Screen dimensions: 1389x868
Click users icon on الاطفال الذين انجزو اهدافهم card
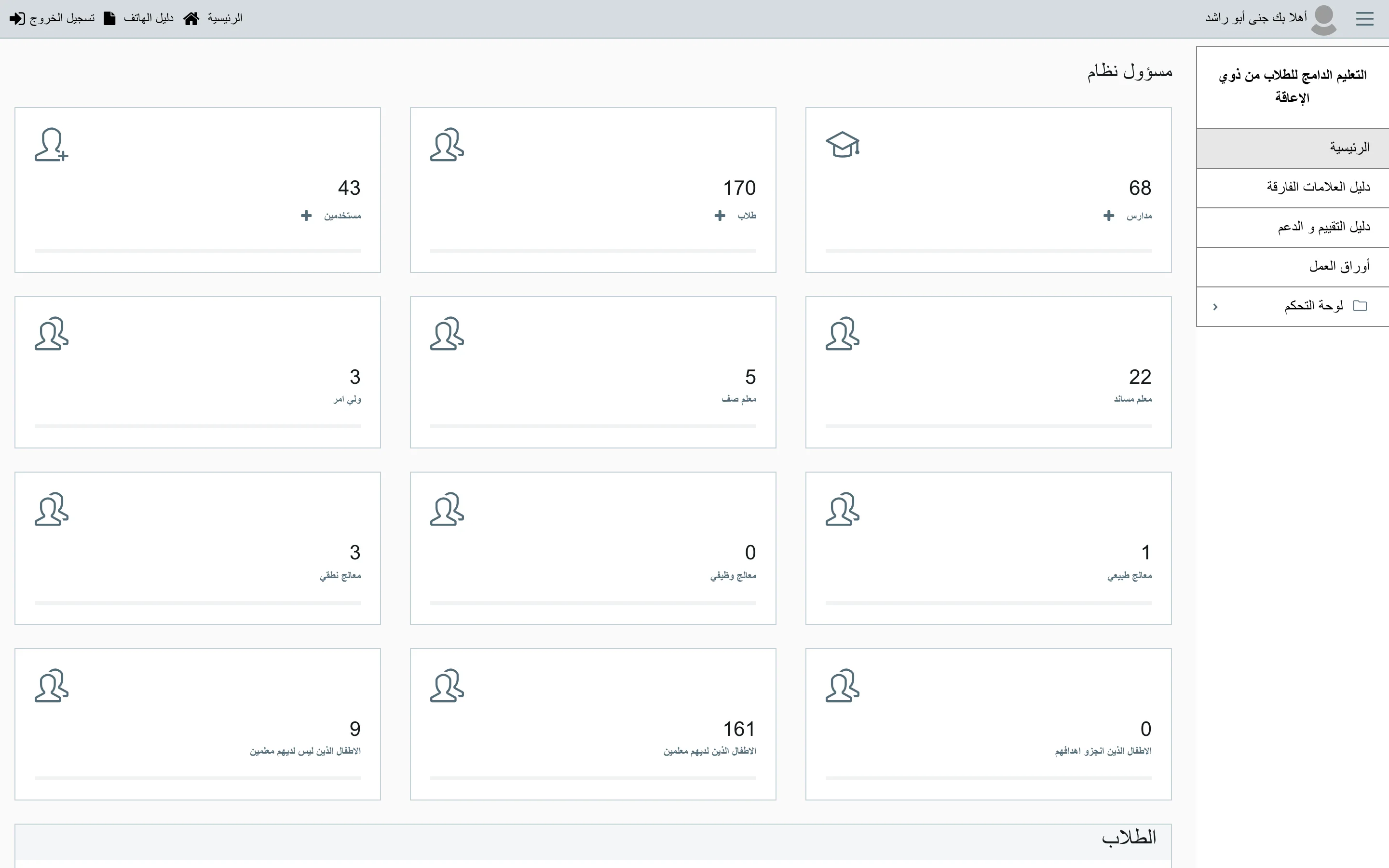(x=843, y=685)
